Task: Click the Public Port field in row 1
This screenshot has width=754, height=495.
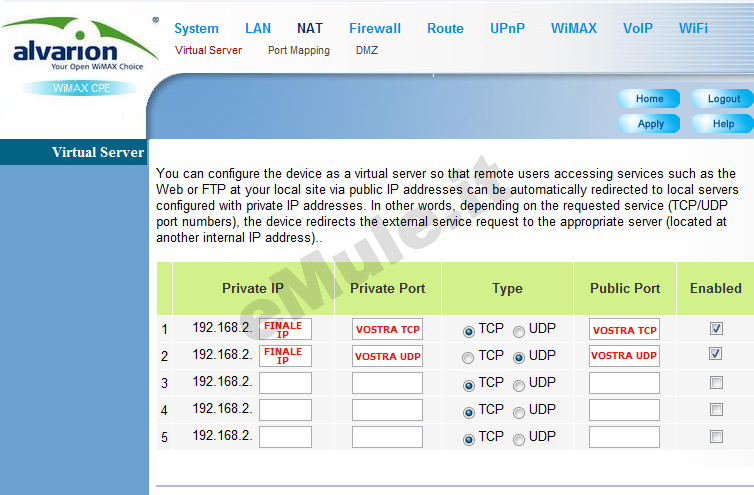Action: (x=624, y=329)
